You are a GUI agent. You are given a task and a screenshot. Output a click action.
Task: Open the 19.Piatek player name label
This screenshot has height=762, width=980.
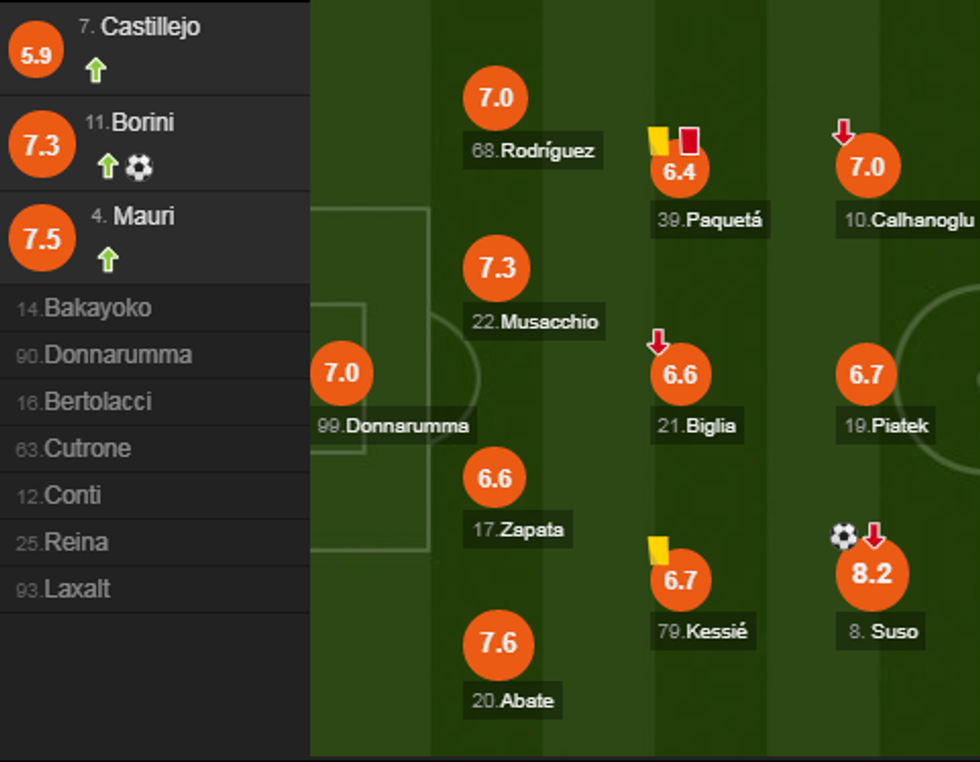tap(887, 426)
